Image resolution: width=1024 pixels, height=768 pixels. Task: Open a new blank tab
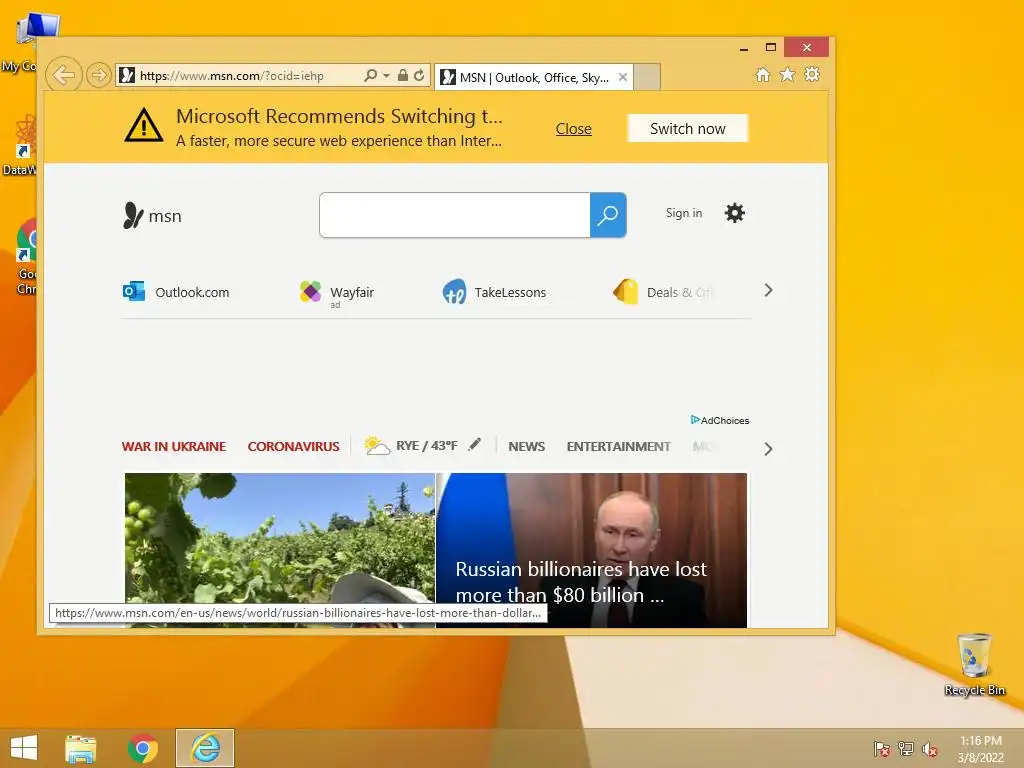point(647,77)
